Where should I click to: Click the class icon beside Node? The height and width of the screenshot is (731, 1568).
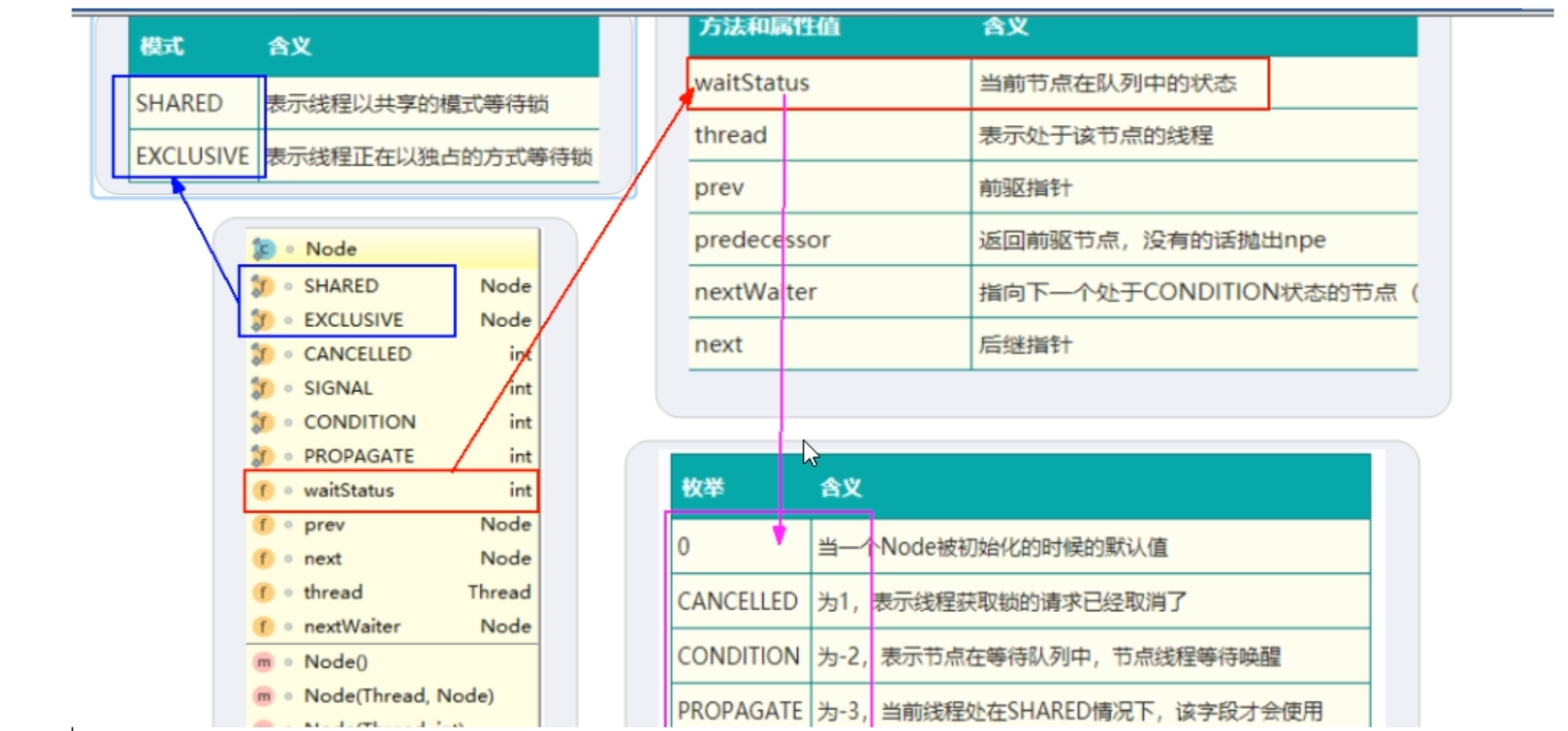pos(264,249)
